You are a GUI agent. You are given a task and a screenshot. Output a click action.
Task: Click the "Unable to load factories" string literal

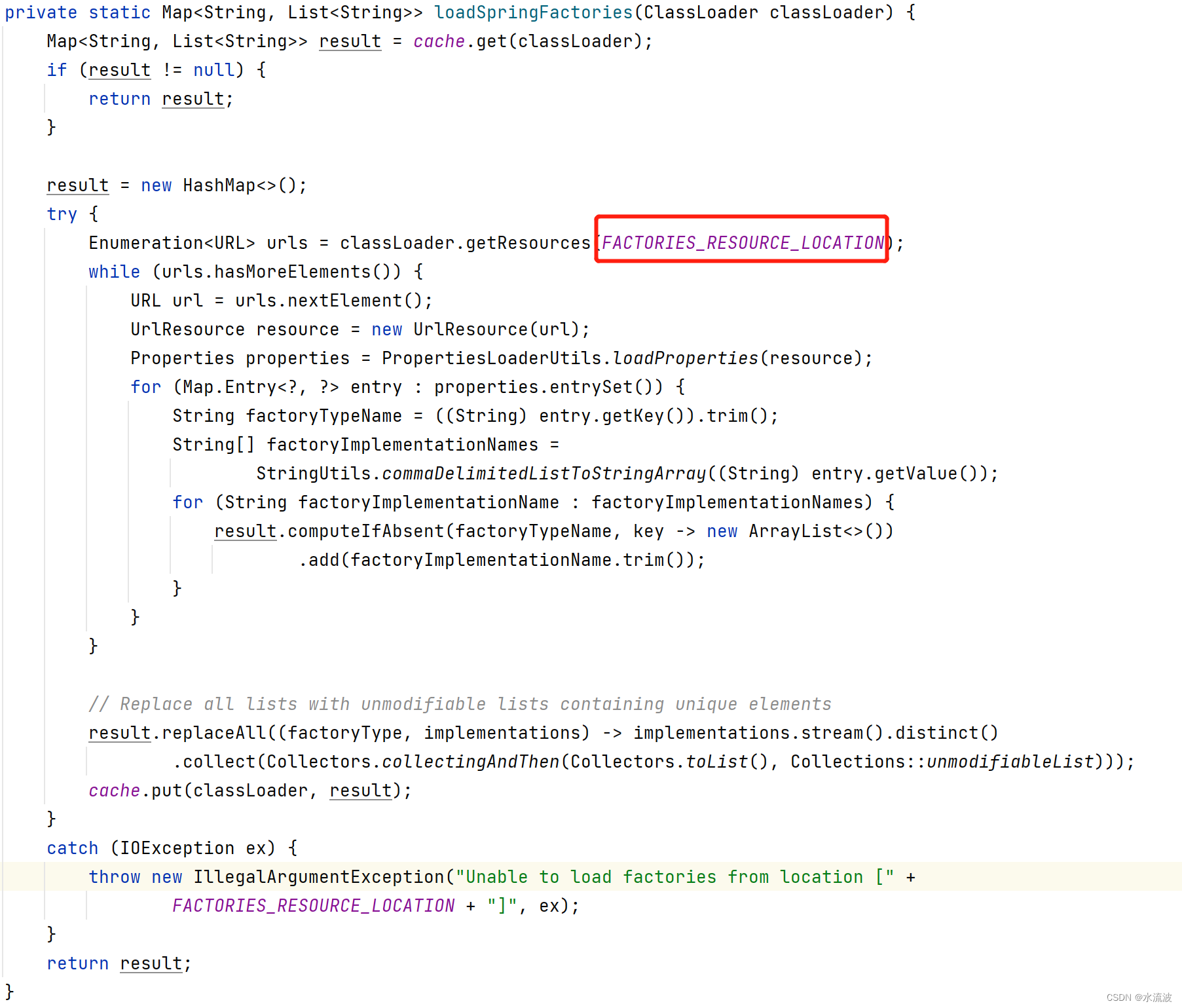(674, 877)
